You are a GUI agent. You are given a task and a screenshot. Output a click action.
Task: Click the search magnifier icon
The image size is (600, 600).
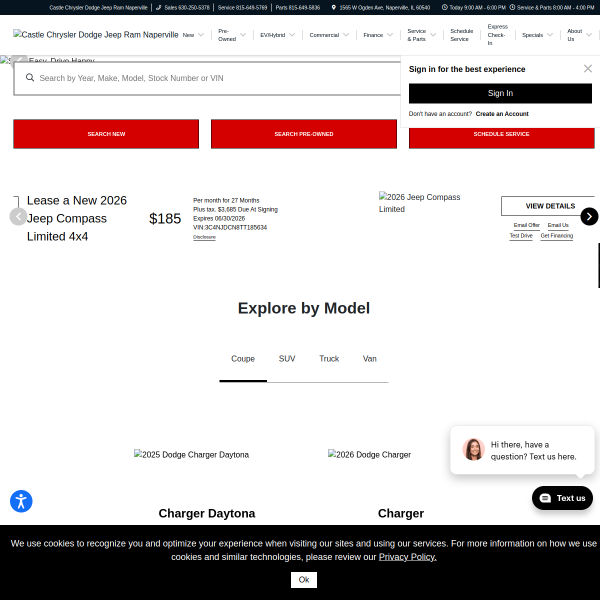tap(30, 78)
